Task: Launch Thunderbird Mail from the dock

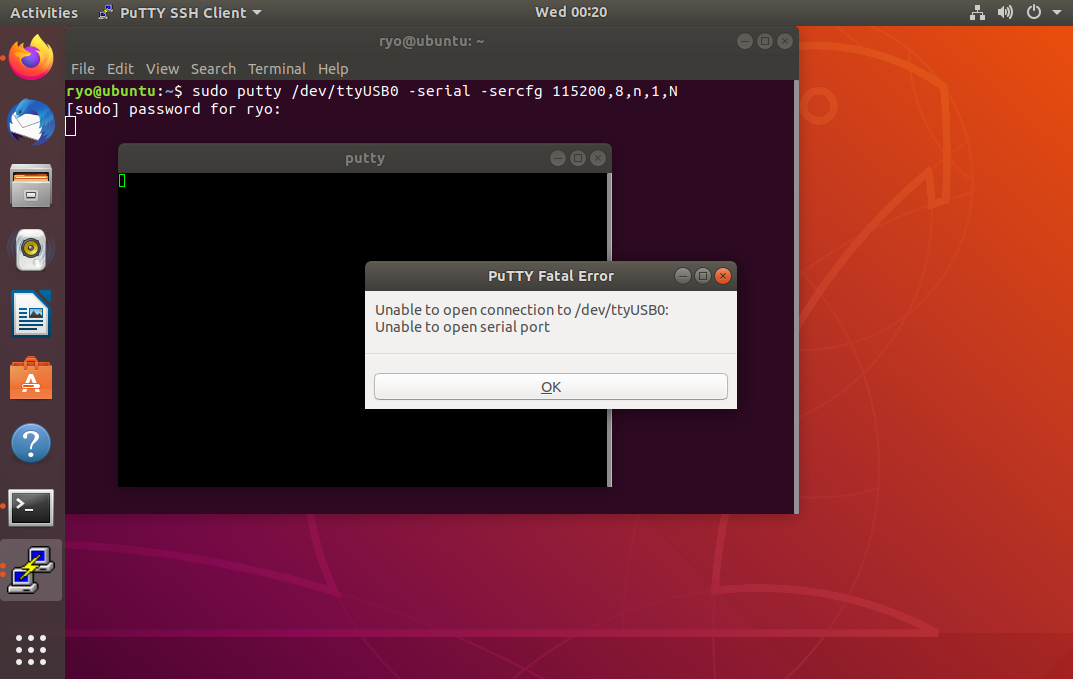Action: point(31,123)
